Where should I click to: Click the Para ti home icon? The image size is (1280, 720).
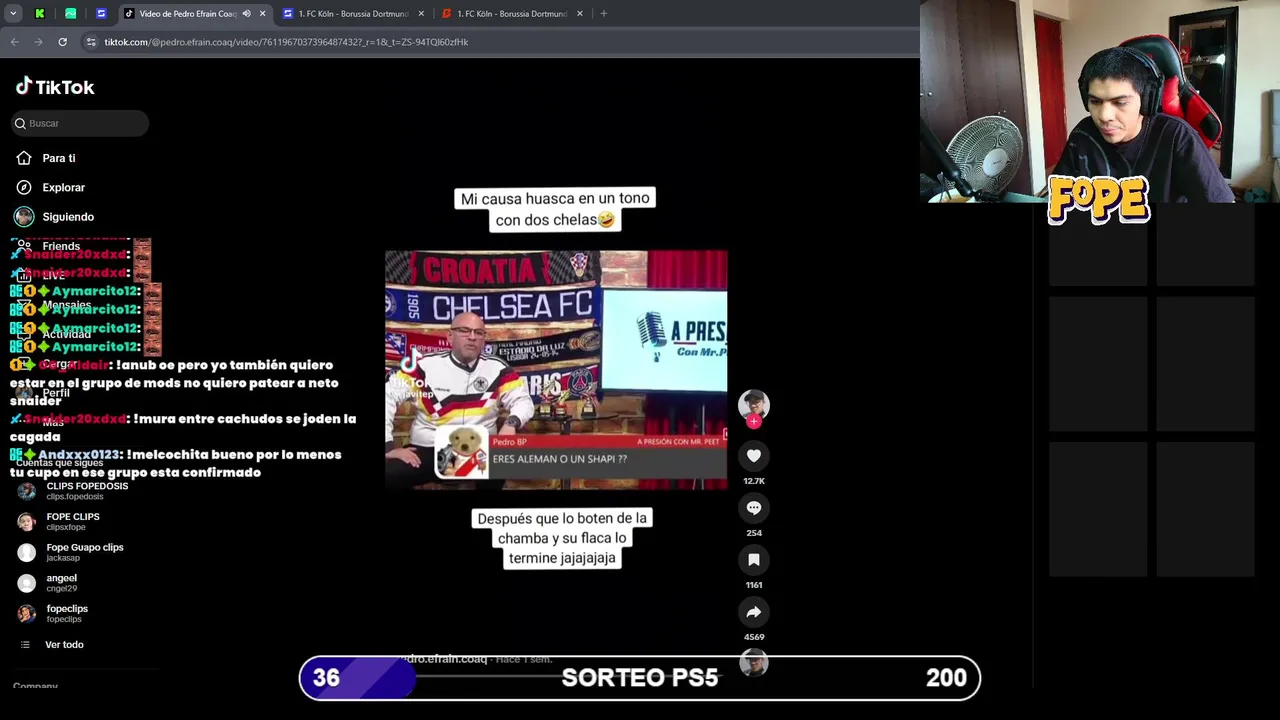pos(24,158)
